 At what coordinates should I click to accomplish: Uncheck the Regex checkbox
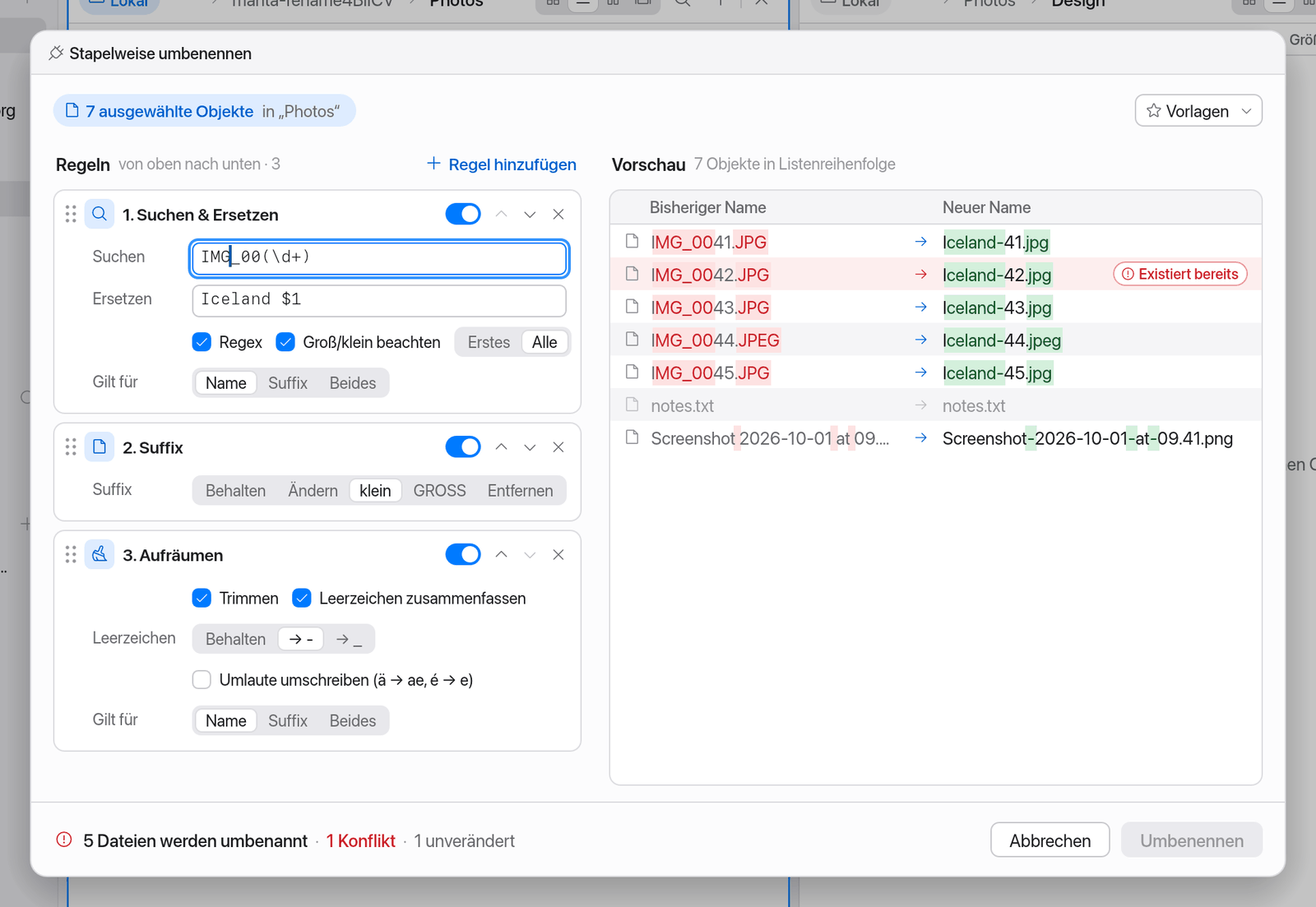coord(202,342)
